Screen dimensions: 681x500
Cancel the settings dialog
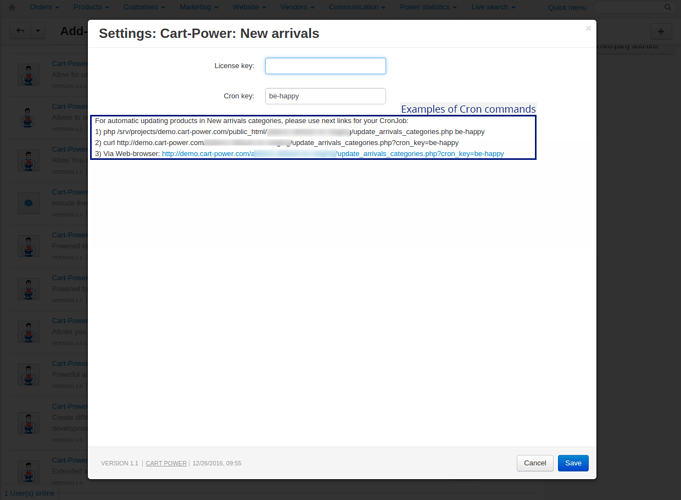coord(535,463)
